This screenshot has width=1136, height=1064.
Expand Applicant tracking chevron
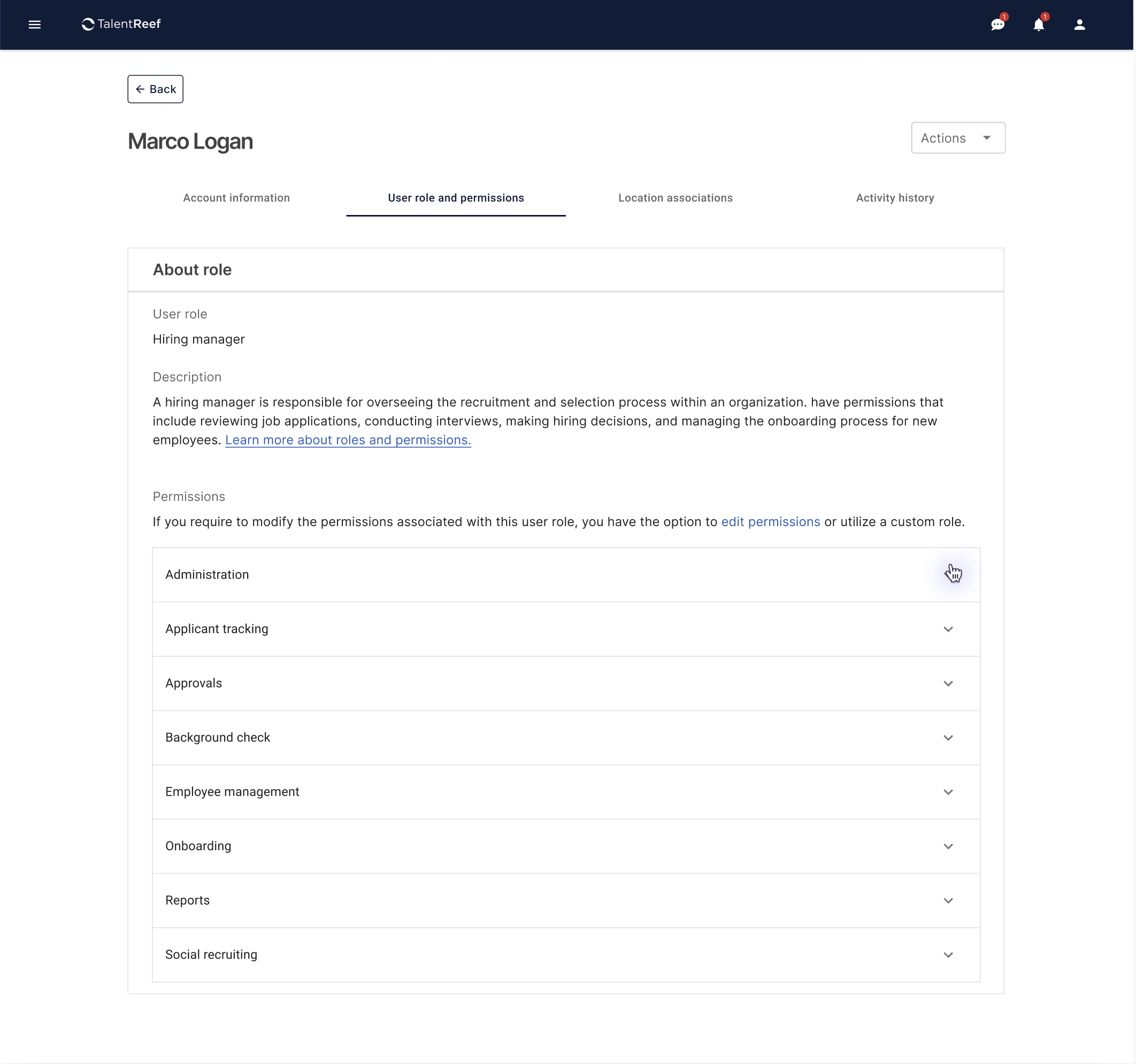[x=948, y=629]
